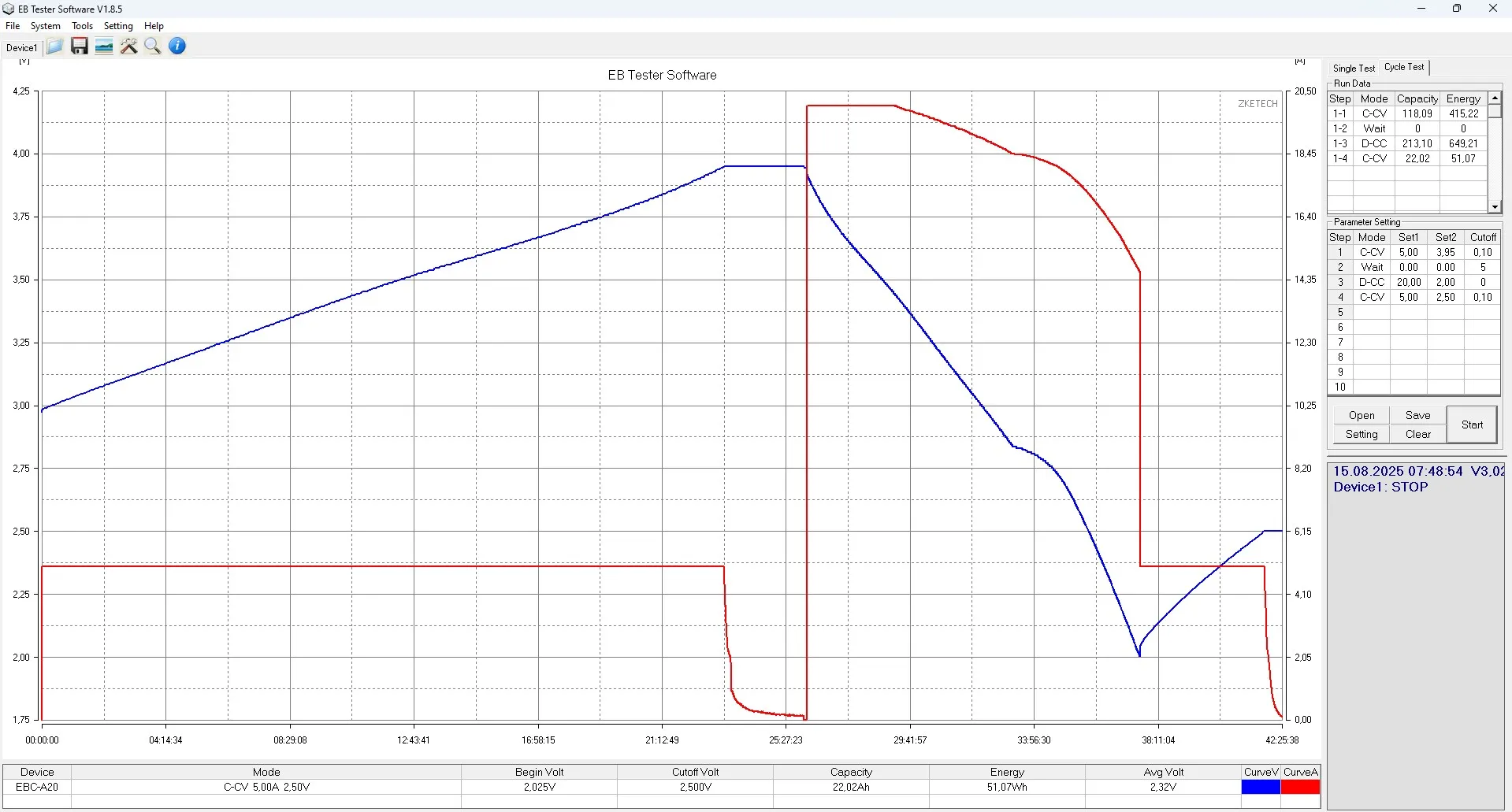
Task: Click the magnifying glass icon
Action: tap(153, 46)
